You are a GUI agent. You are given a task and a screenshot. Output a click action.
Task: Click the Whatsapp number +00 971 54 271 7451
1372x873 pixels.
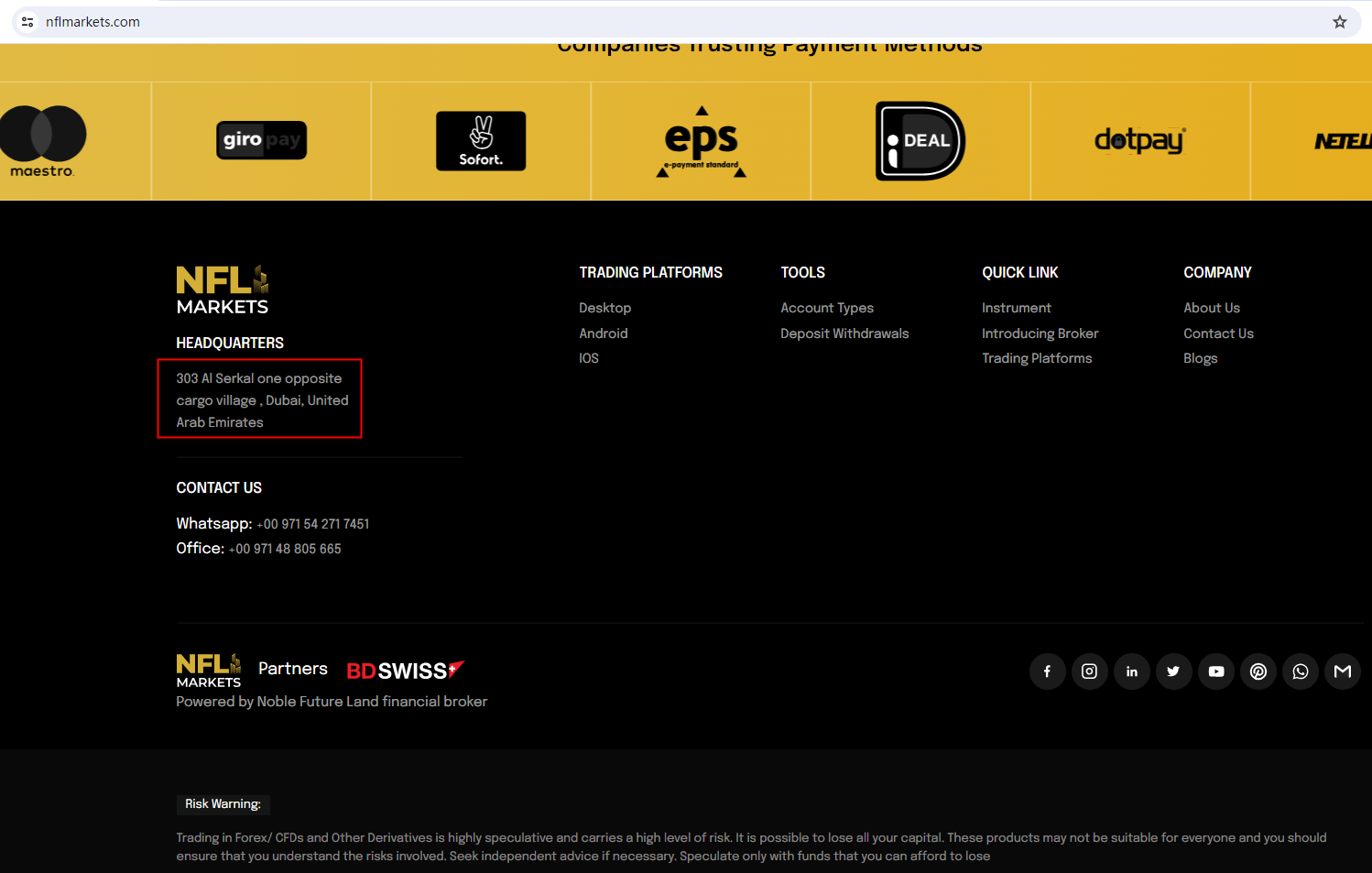[313, 524]
